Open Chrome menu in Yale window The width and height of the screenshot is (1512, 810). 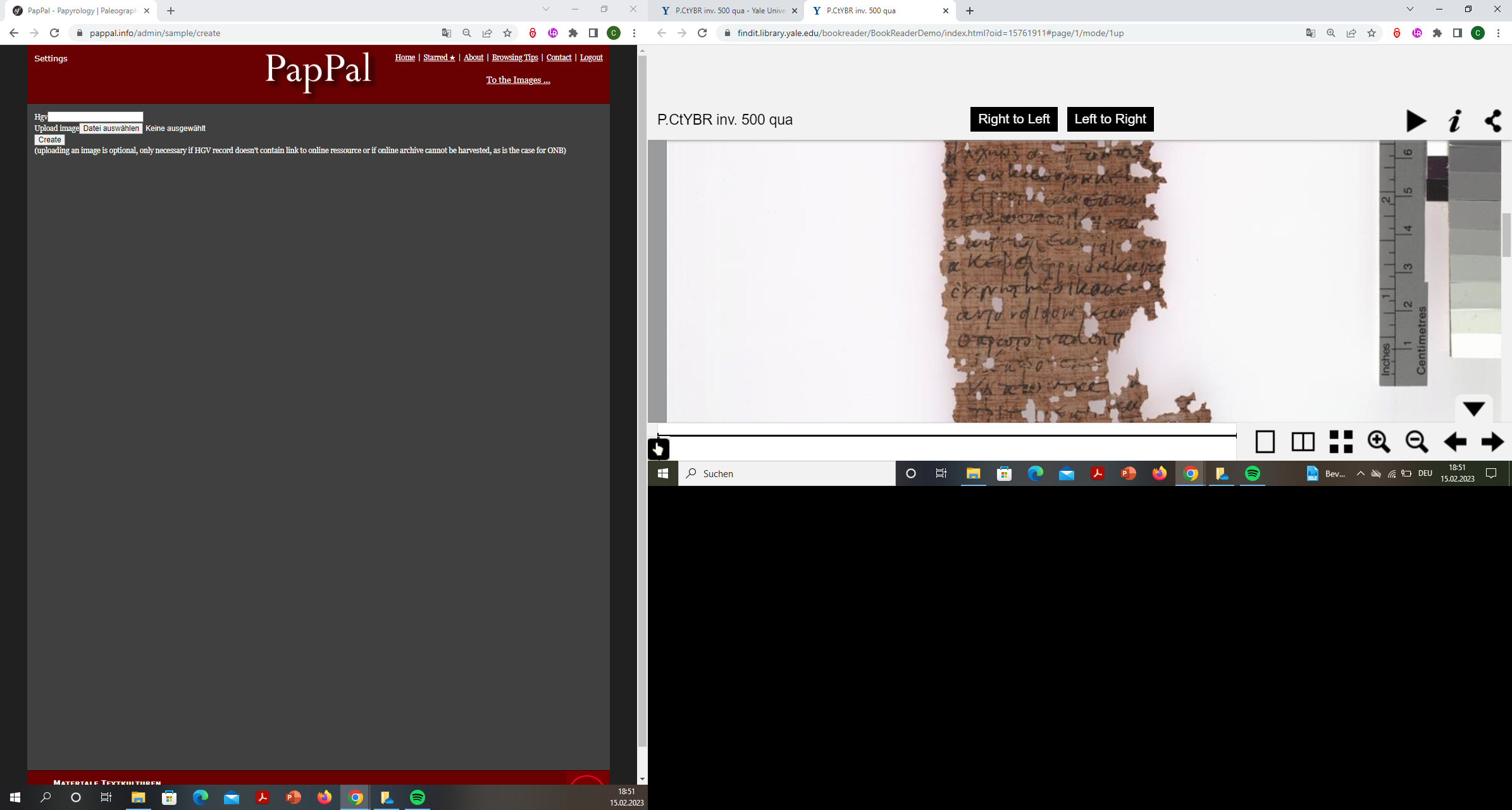click(x=1498, y=33)
